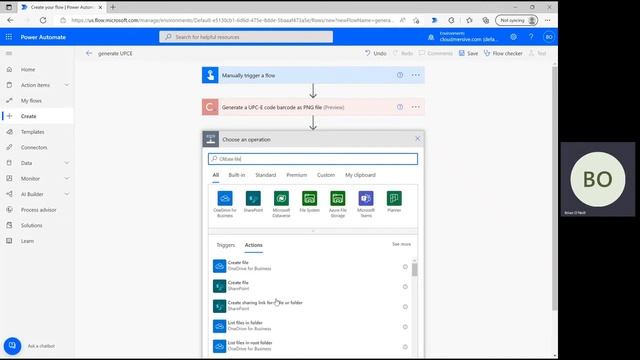Open Flow checker
This screenshot has height=360, width=640.
(503, 53)
